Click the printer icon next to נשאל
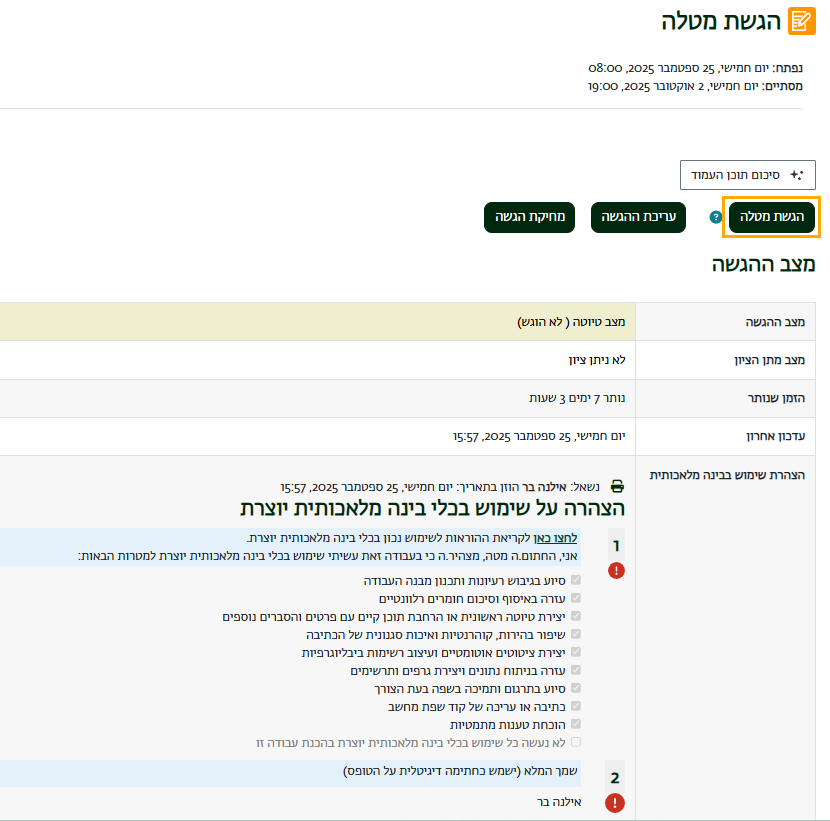 point(617,487)
